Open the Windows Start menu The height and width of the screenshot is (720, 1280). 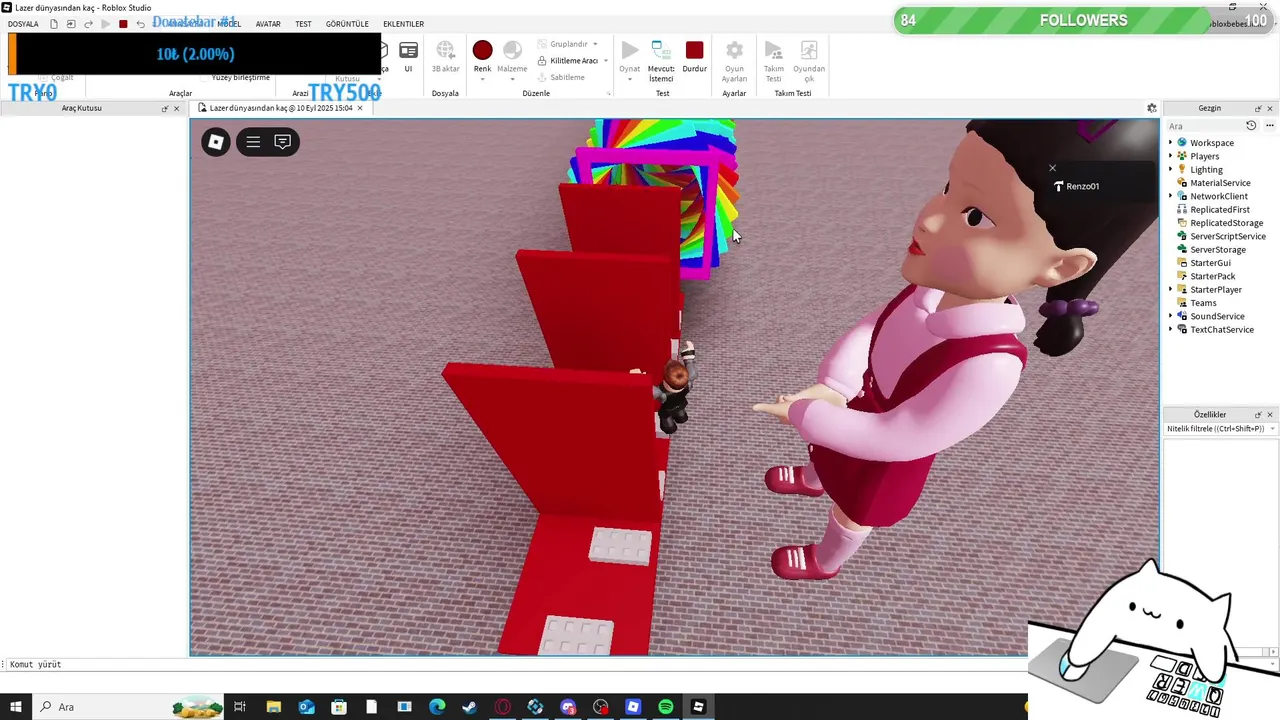[x=15, y=707]
